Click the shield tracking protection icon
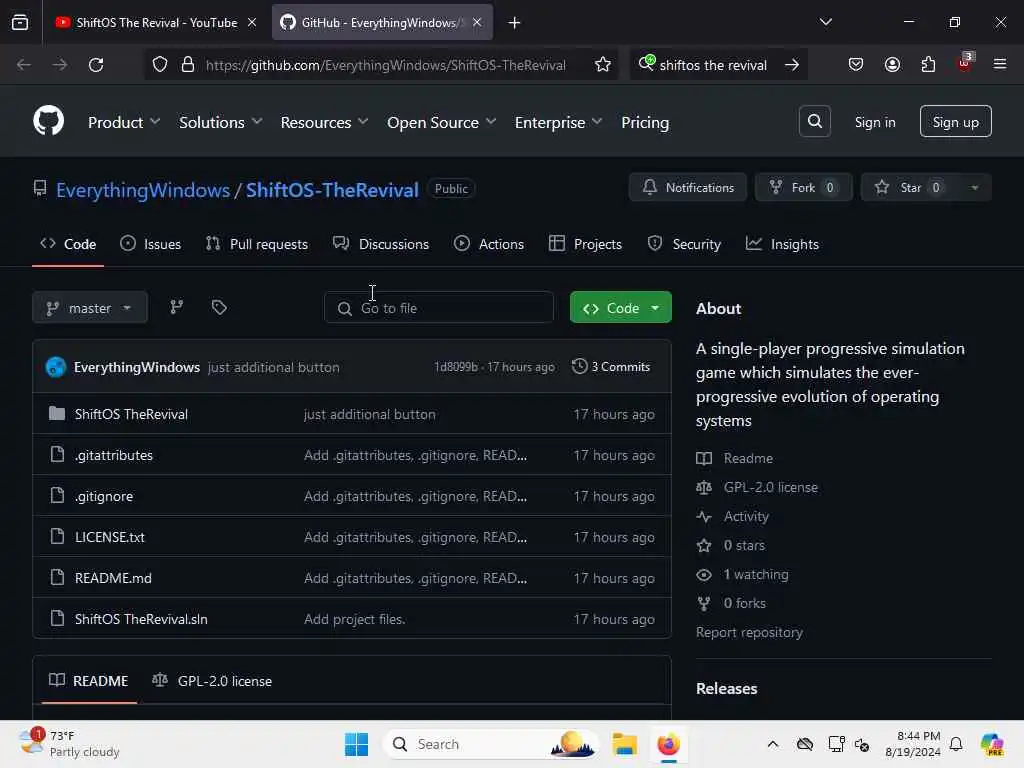 pos(160,65)
